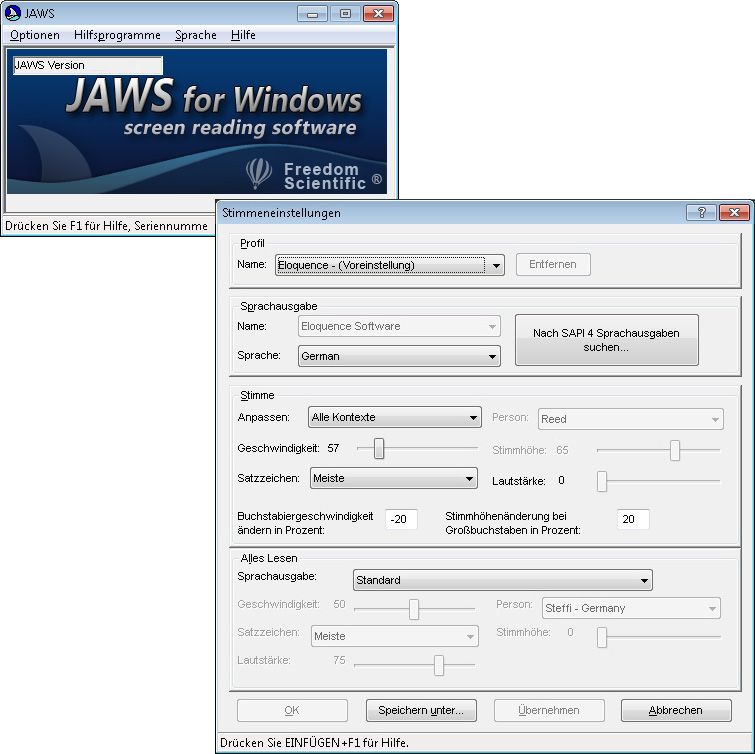755x754 pixels.
Task: Open the Sprache dropdown showing German
Action: tap(399, 356)
